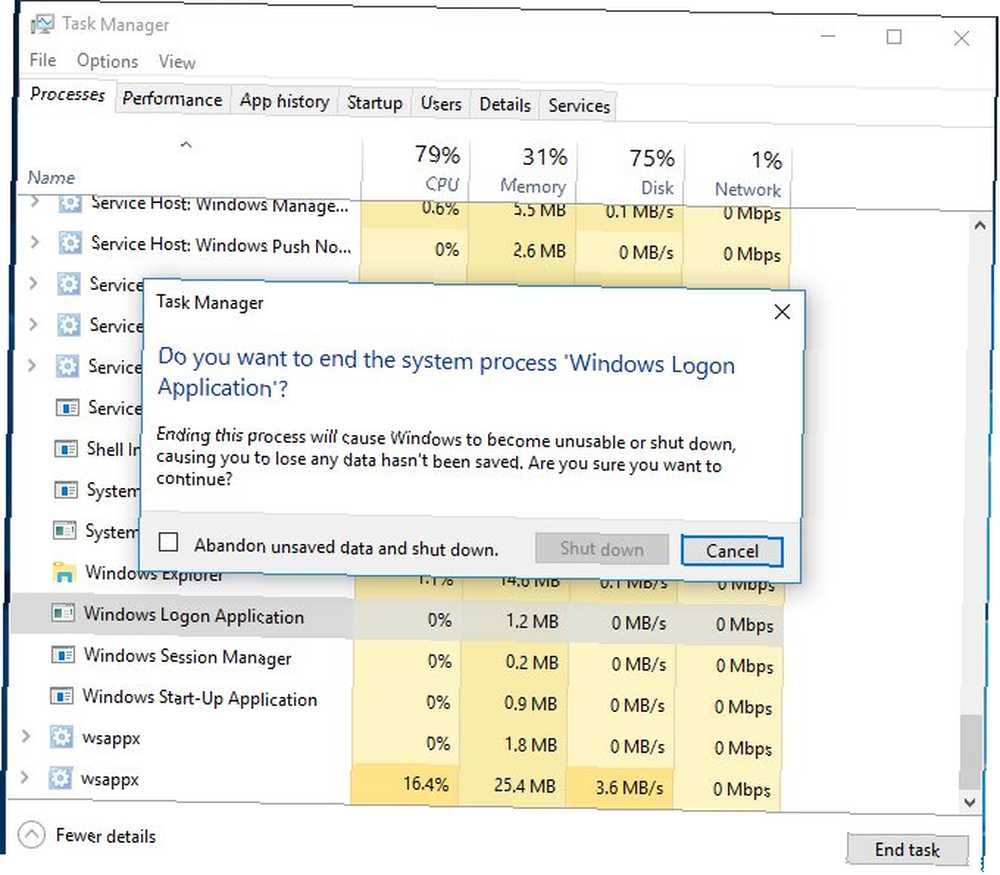The width and height of the screenshot is (1000, 875).
Task: Click the gear icon of first wsappx
Action: pos(61,737)
